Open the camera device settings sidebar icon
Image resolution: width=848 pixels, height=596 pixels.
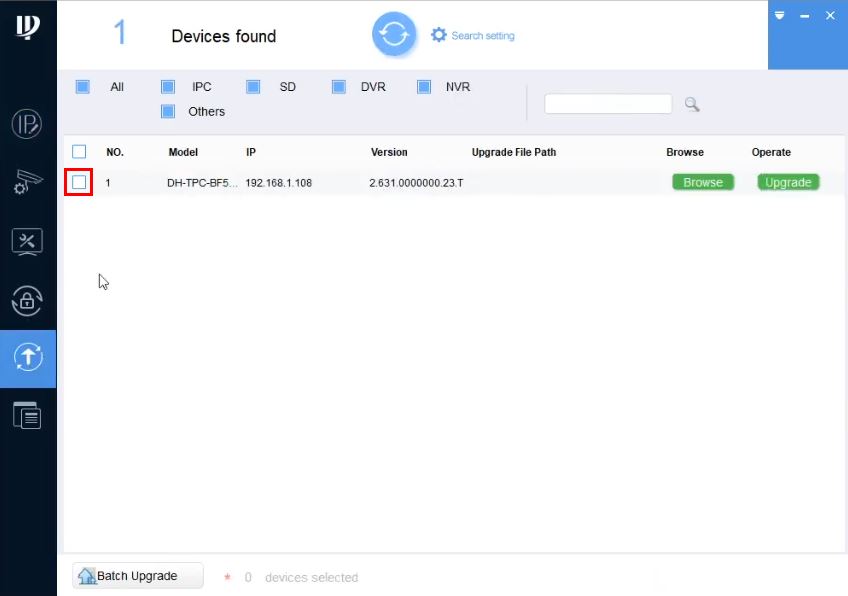(28, 182)
